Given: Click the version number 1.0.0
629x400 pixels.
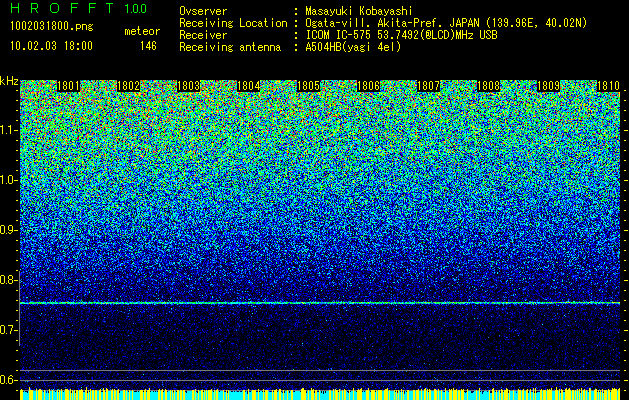Looking at the screenshot, I should (136, 8).
